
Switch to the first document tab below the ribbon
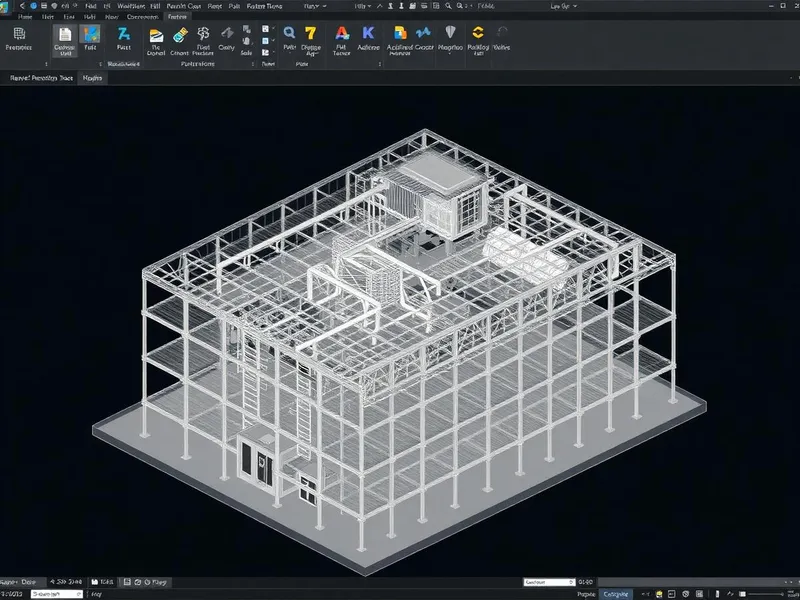coord(41,78)
